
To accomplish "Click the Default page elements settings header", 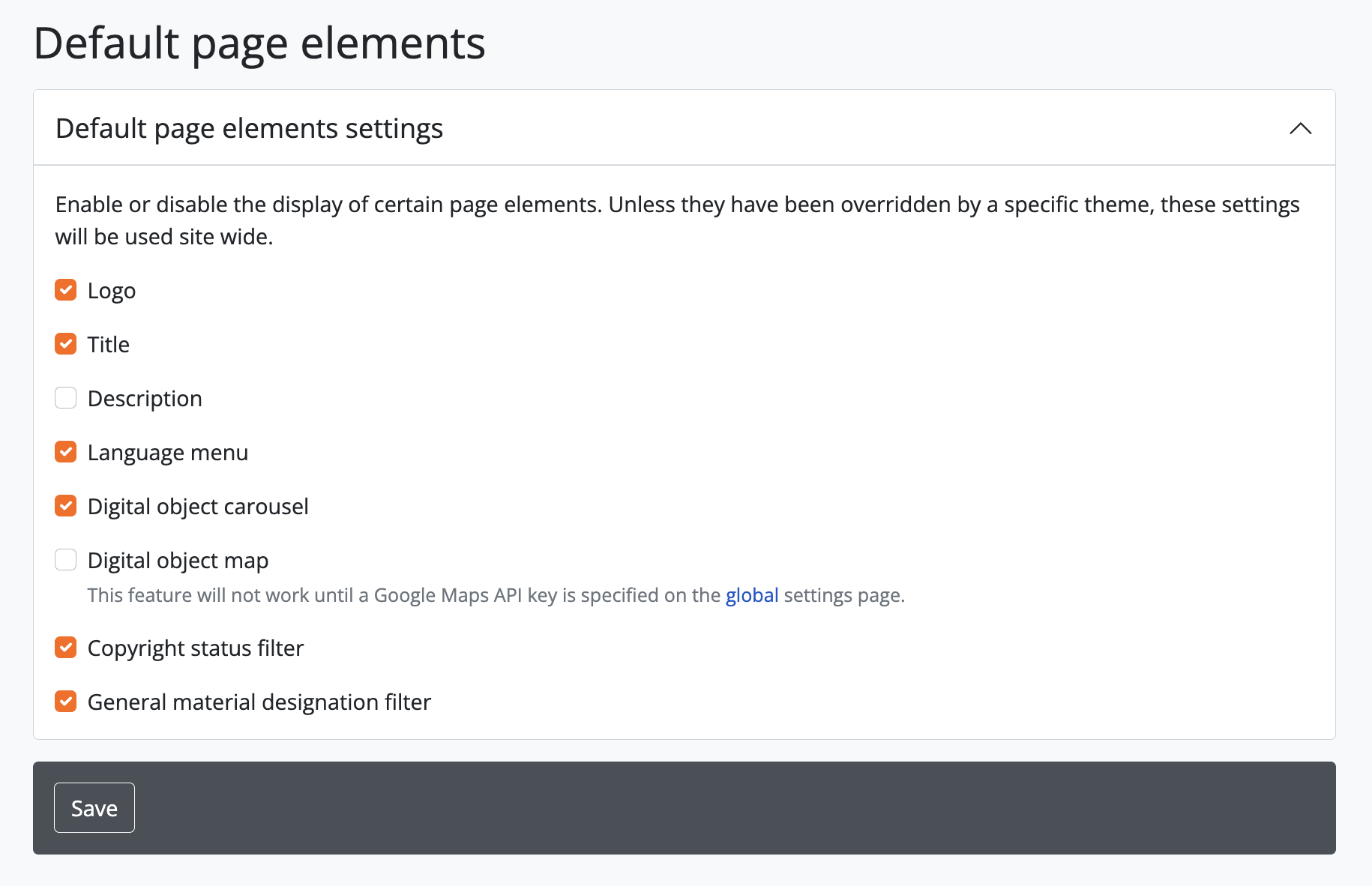I will tap(249, 128).
